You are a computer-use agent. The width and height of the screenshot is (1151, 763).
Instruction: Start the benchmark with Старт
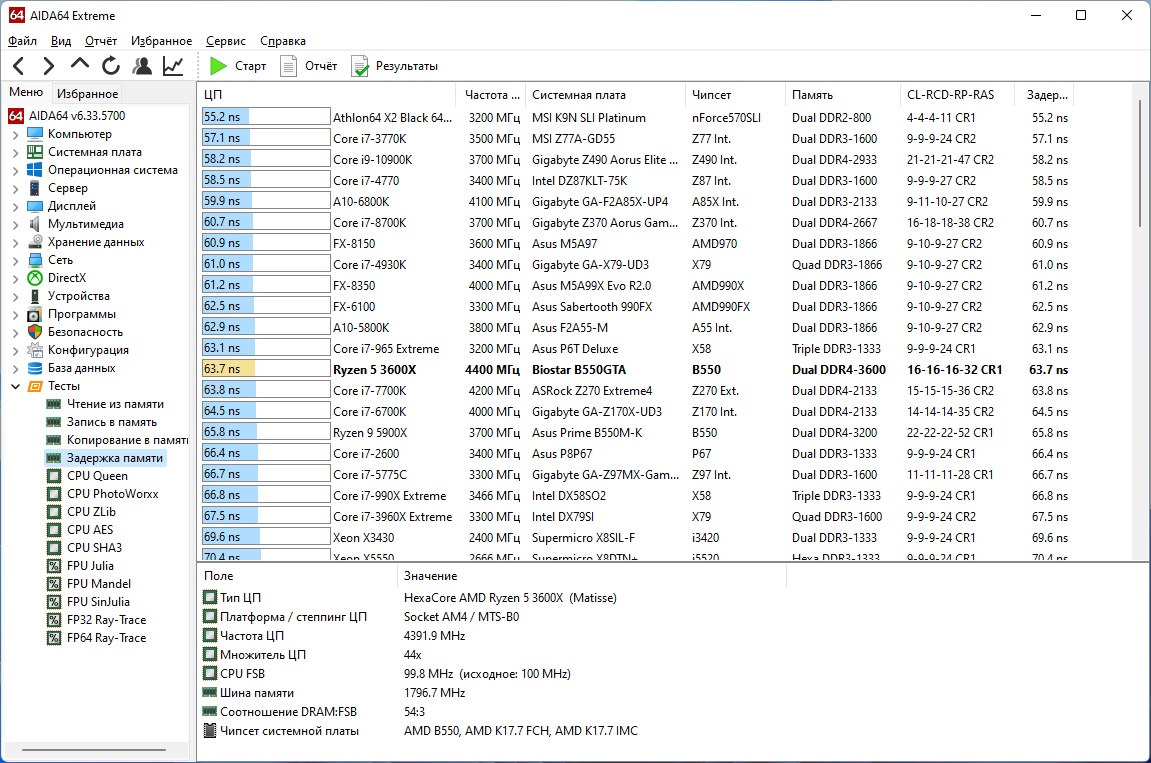[x=238, y=66]
